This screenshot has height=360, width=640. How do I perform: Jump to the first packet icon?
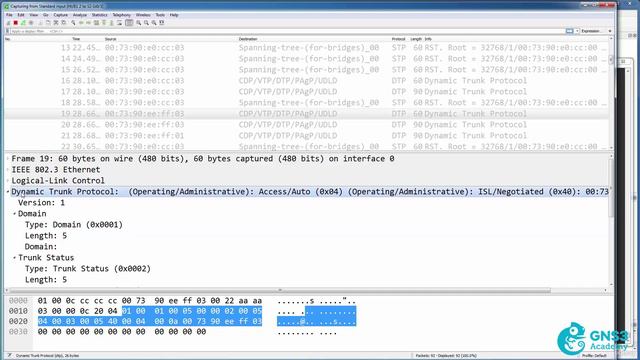click(x=104, y=23)
